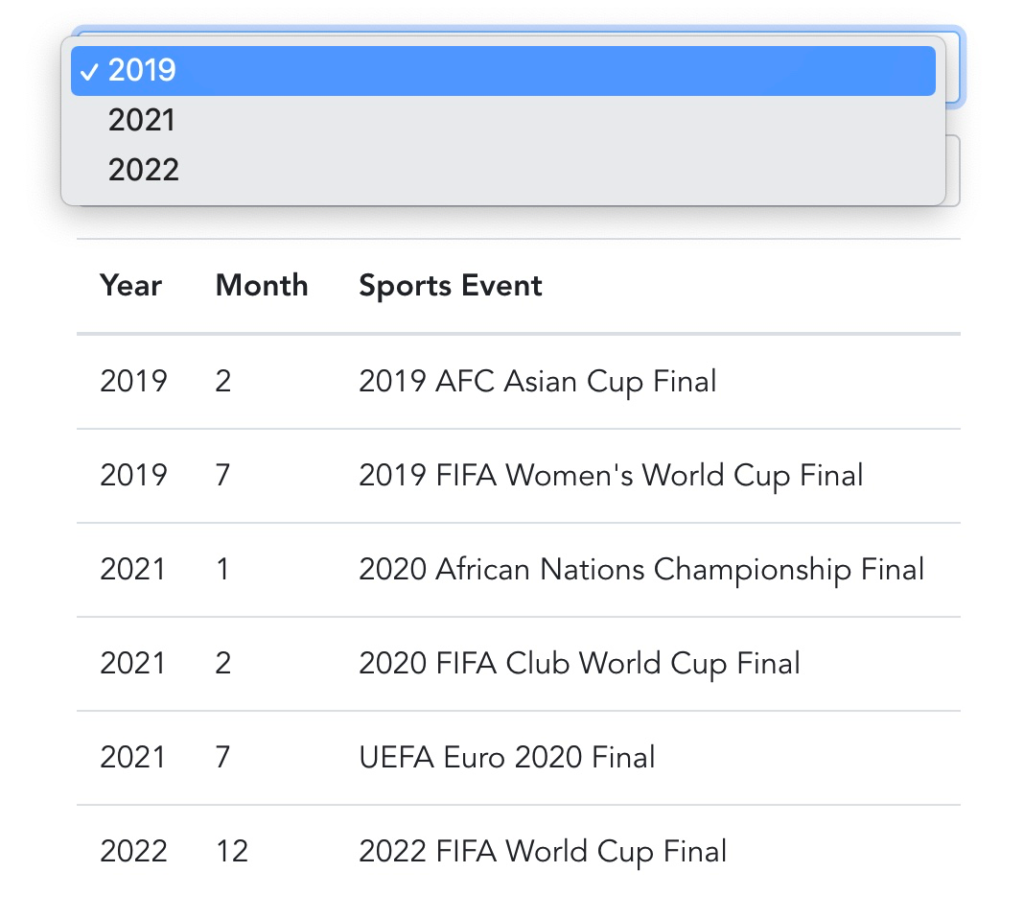Click month 7 in UEFA Euro row
This screenshot has height=919, width=1024.
tap(223, 757)
